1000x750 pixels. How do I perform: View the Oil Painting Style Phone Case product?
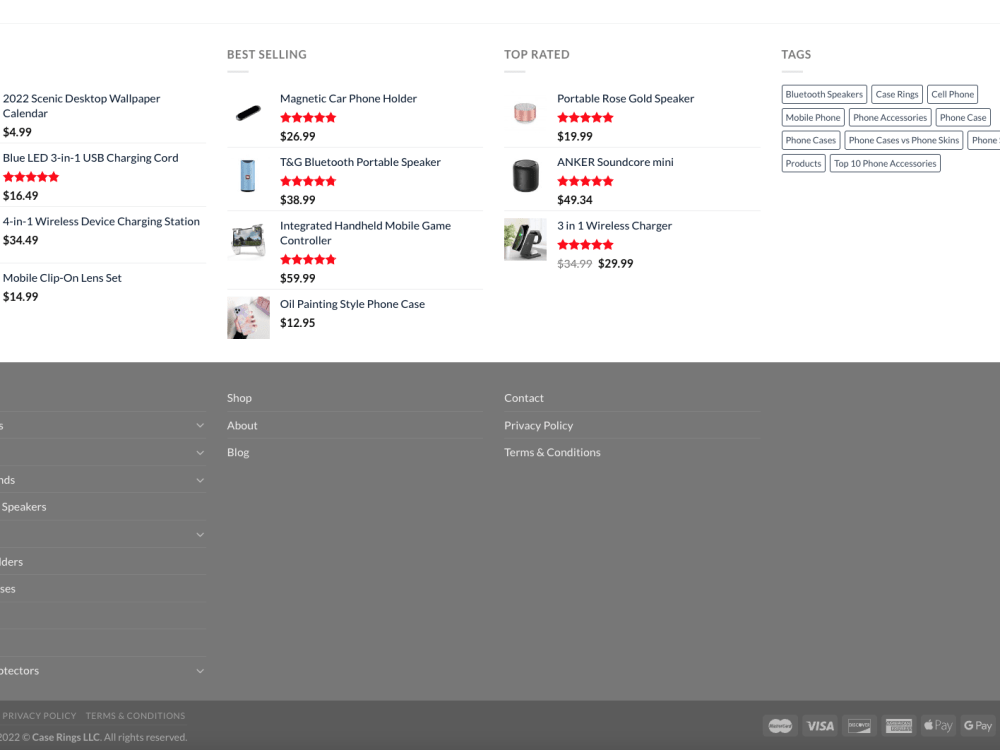click(352, 303)
